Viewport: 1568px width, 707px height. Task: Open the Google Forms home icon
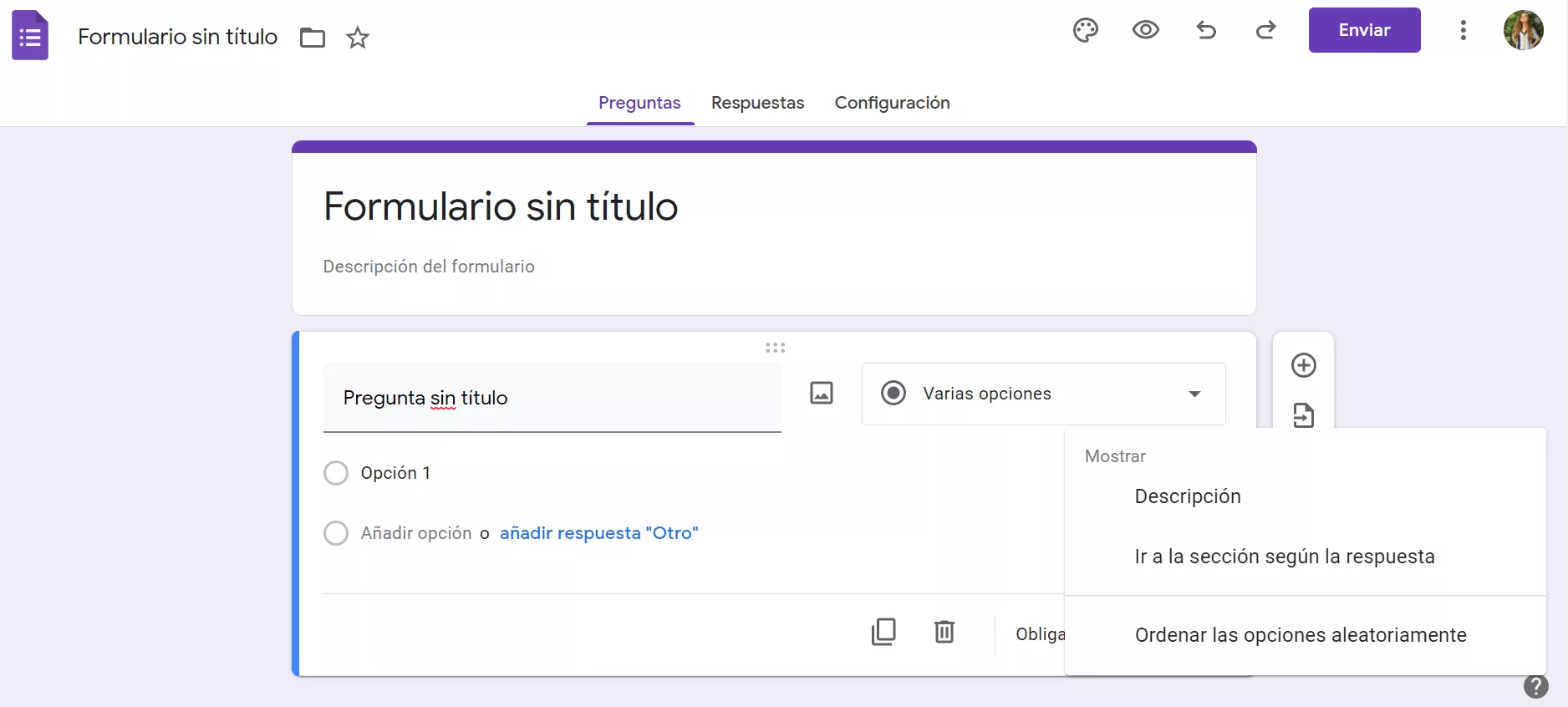click(30, 35)
